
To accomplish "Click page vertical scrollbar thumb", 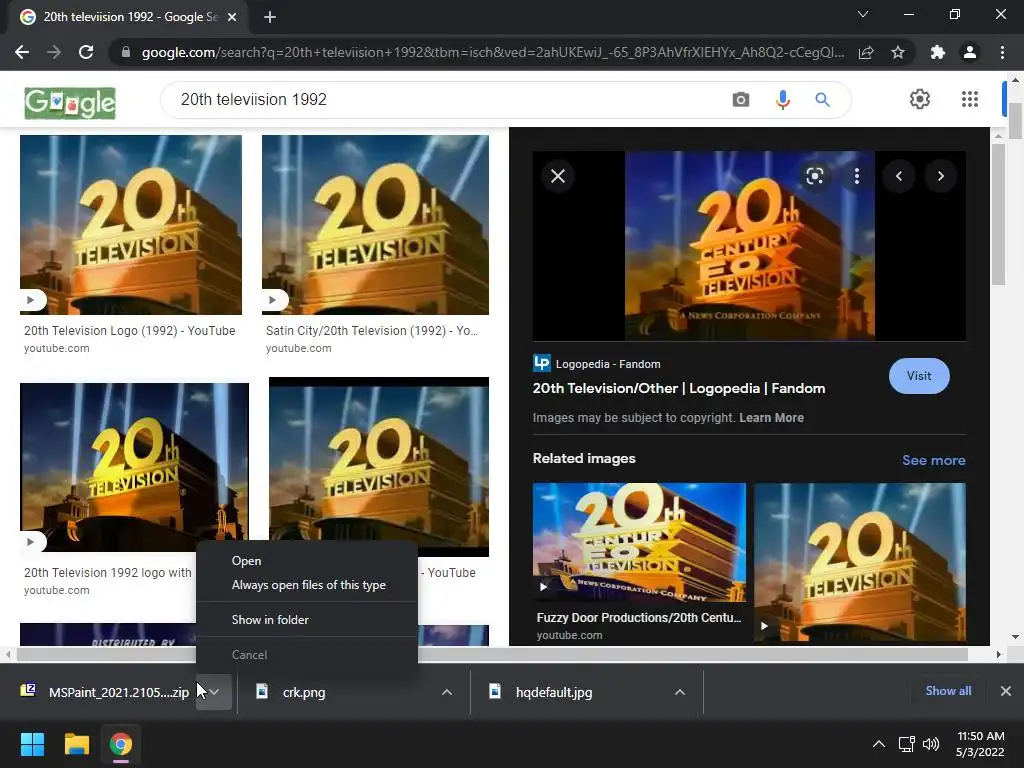I will (x=1015, y=121).
